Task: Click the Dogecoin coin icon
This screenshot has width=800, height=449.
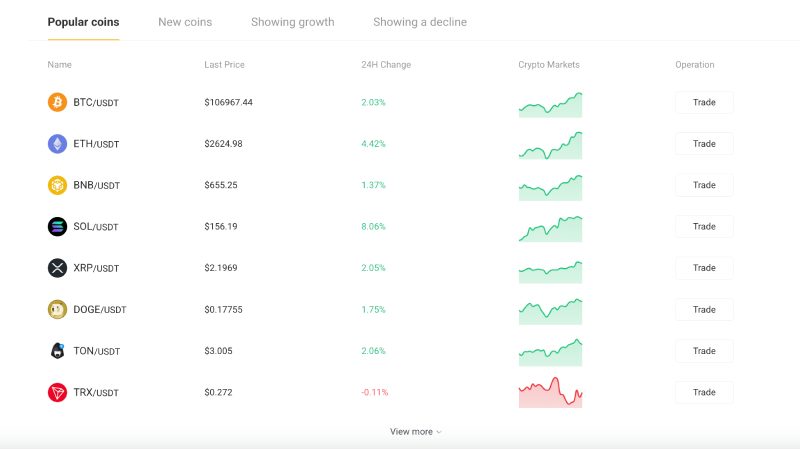Action: [x=57, y=310]
